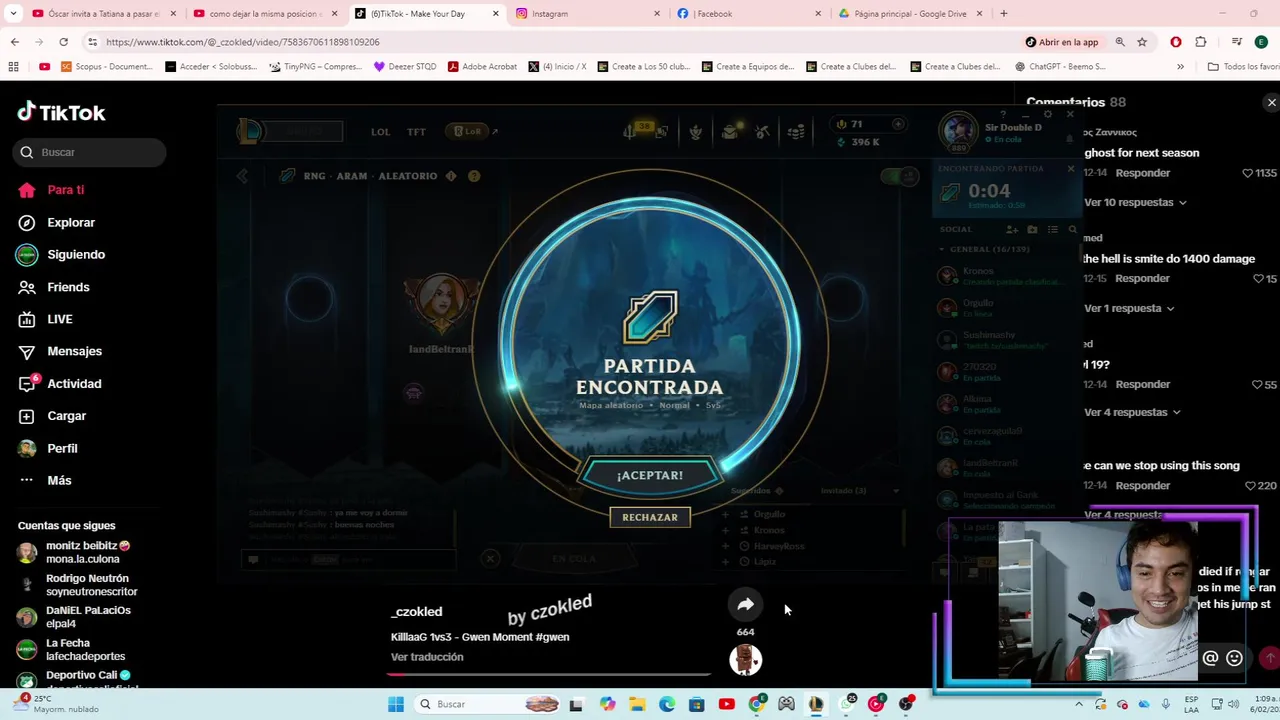Switch to the Facebook tab
The width and height of the screenshot is (1280, 720).
(x=750, y=14)
